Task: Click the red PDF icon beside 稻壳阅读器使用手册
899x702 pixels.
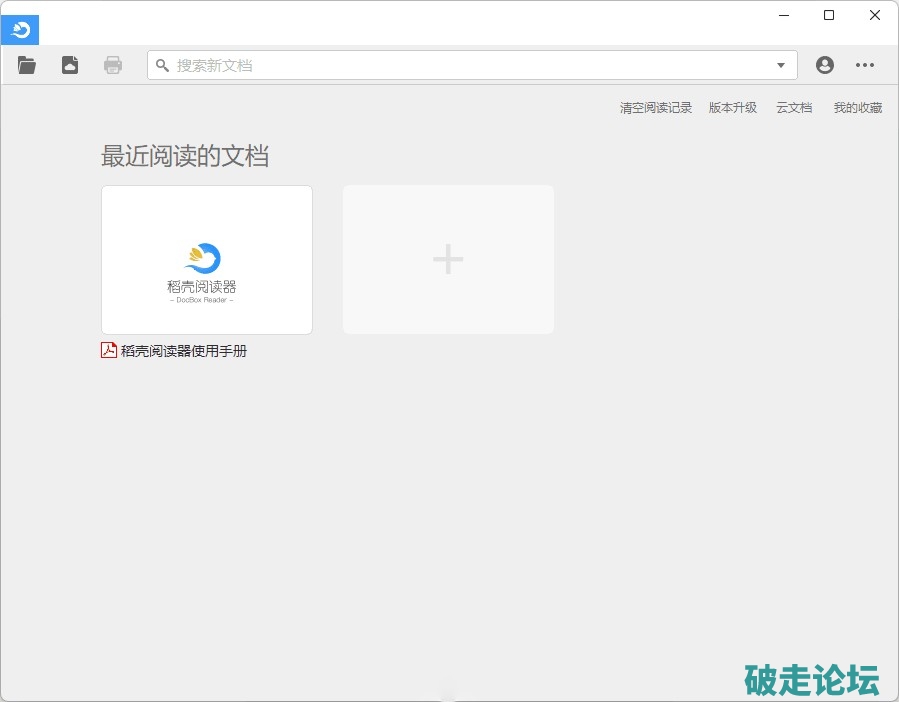Action: pos(109,350)
